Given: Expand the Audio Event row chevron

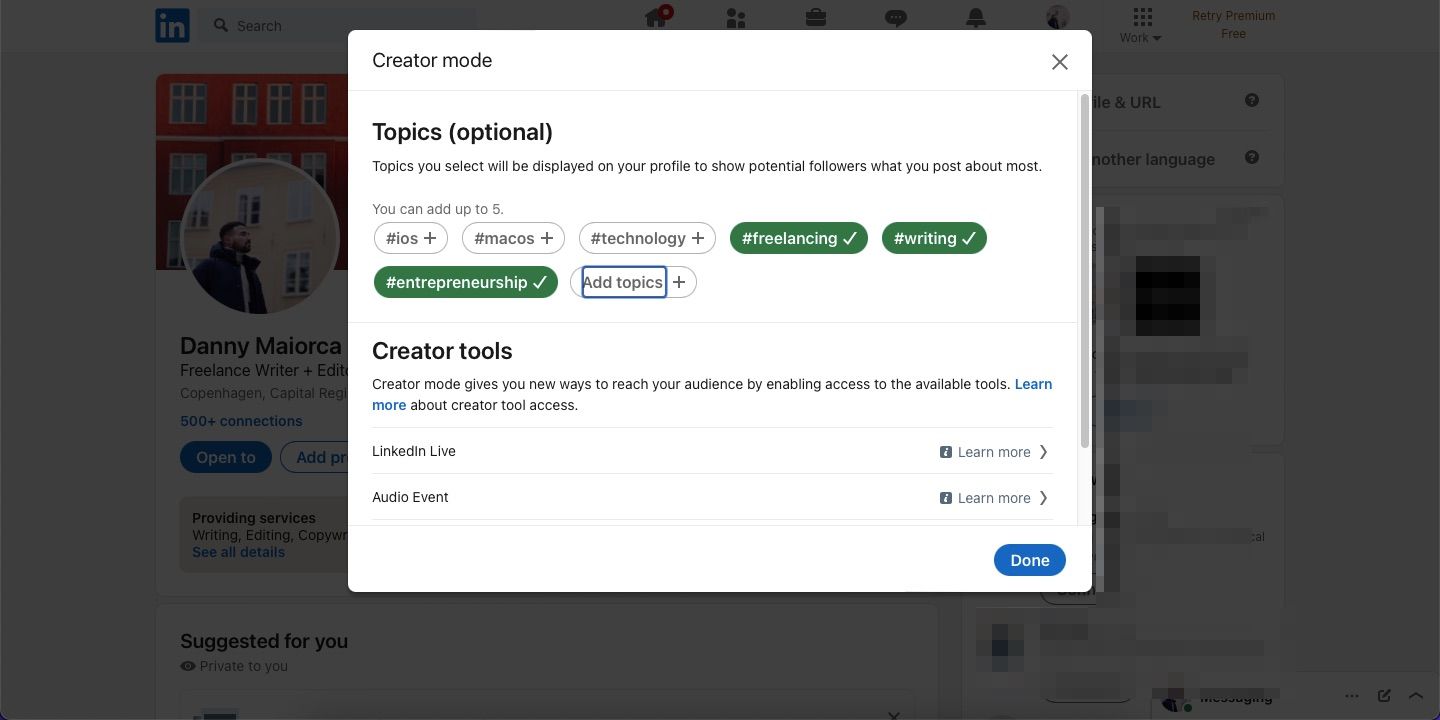Looking at the screenshot, I should pos(1043,498).
